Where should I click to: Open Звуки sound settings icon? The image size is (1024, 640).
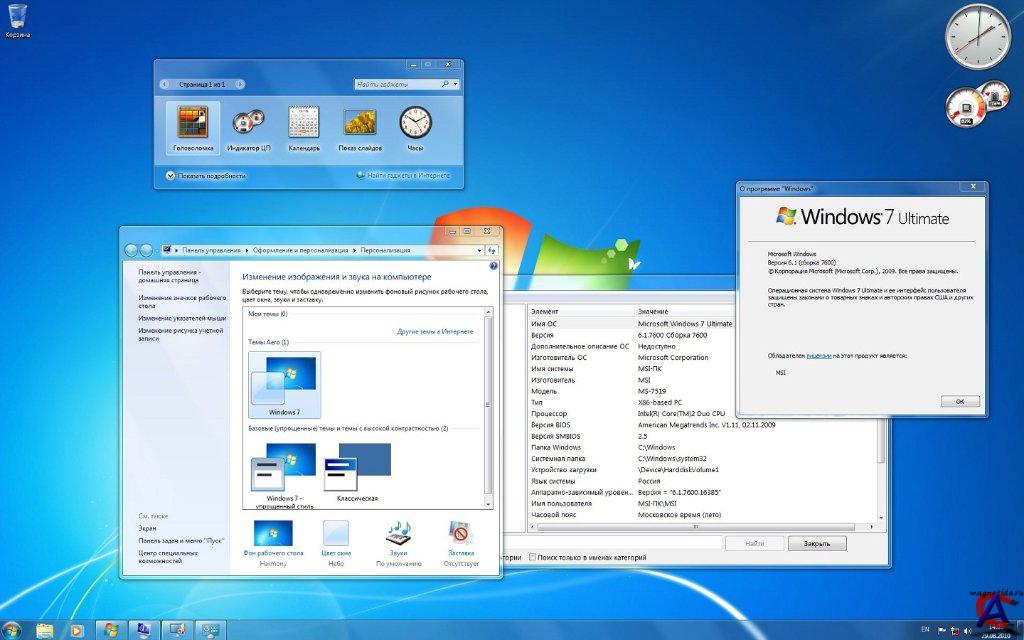(x=398, y=533)
